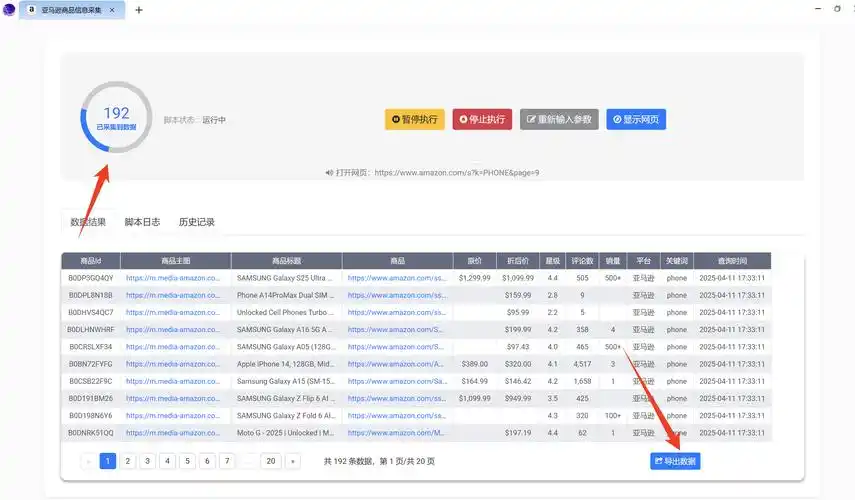Go to next page with right arrow
This screenshot has width=855, height=500.
[292, 461]
